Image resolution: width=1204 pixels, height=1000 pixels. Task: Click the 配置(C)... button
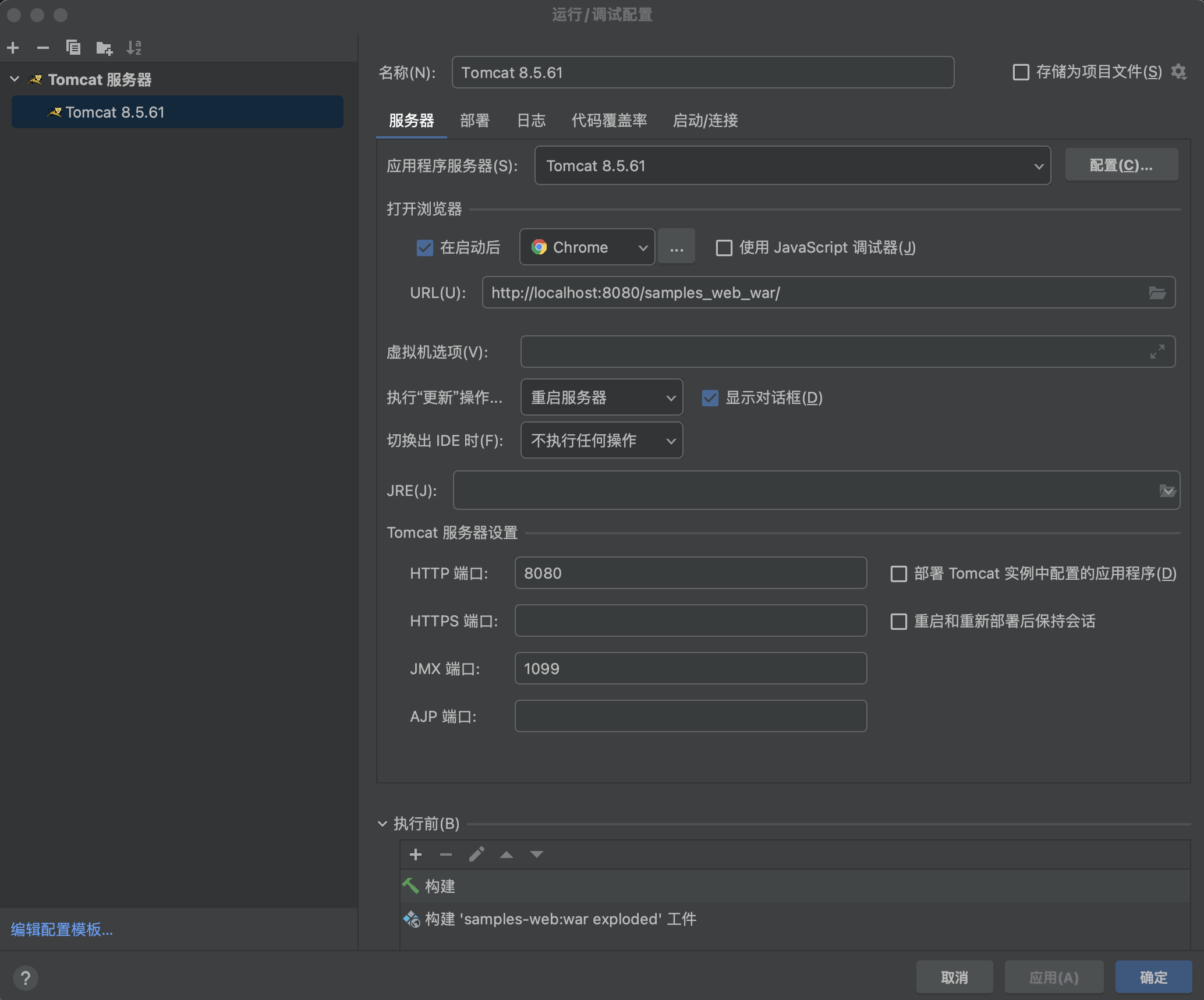point(1121,165)
